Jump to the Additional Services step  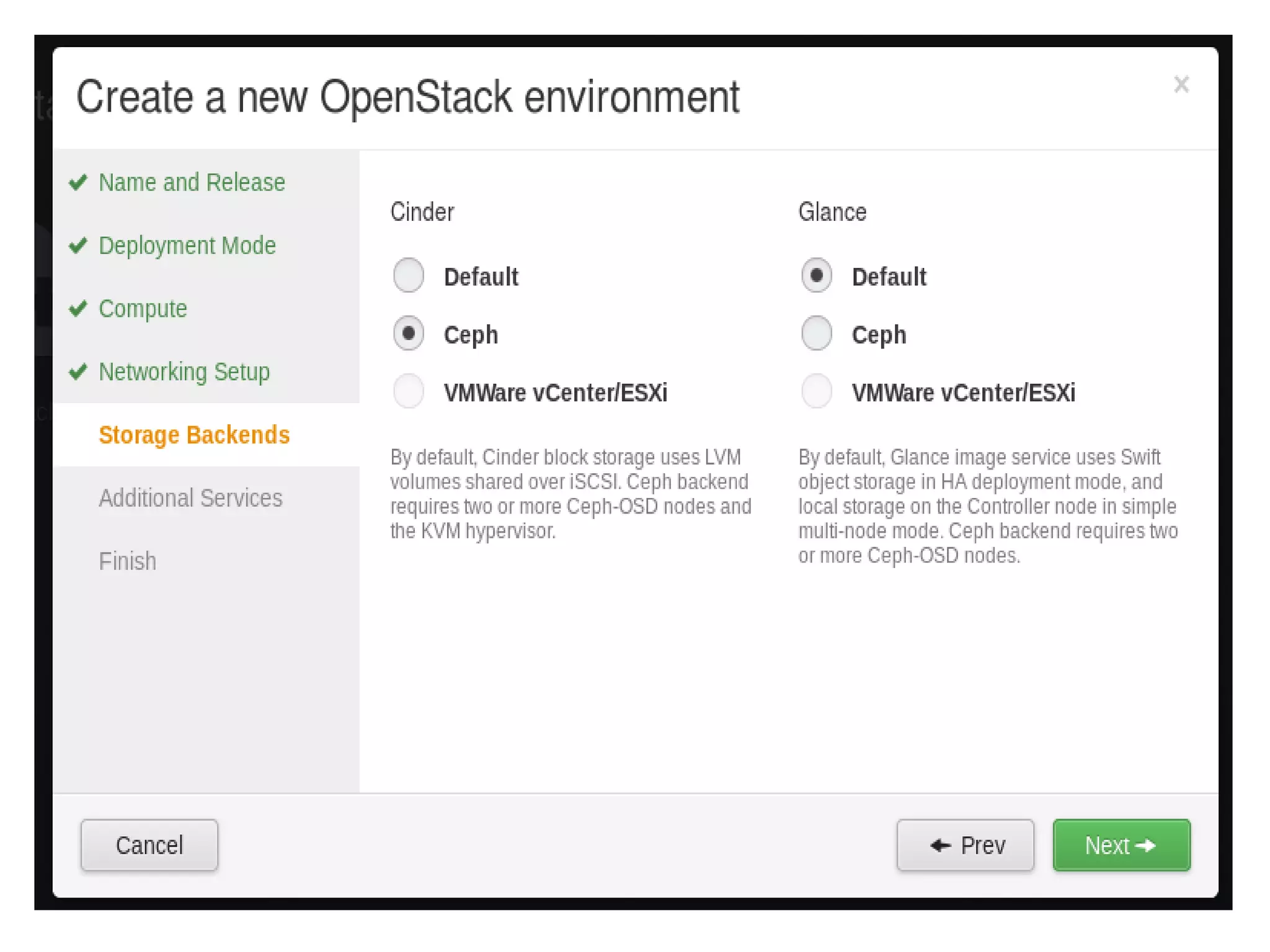coord(190,498)
